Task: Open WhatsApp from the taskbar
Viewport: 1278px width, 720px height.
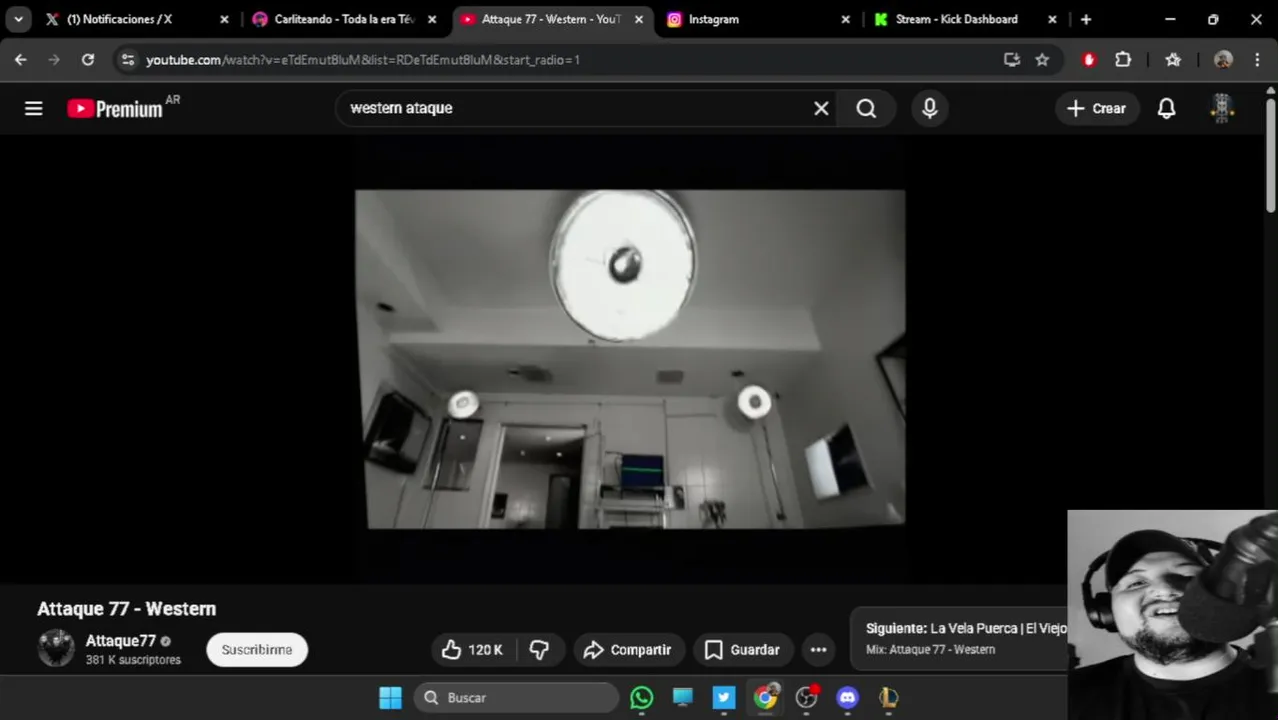Action: (x=642, y=698)
